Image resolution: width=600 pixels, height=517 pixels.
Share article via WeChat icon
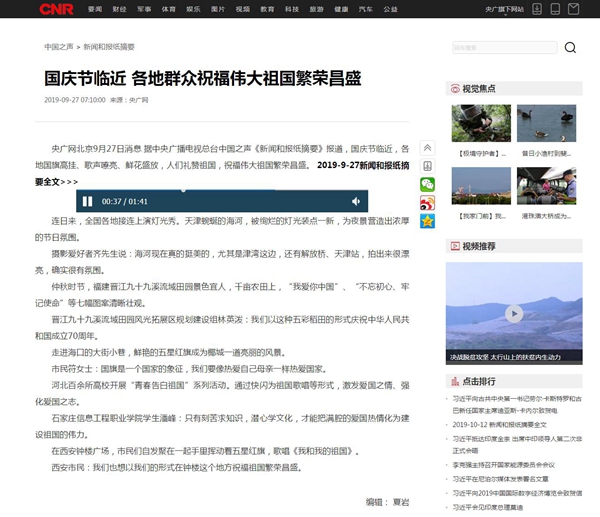coord(427,184)
